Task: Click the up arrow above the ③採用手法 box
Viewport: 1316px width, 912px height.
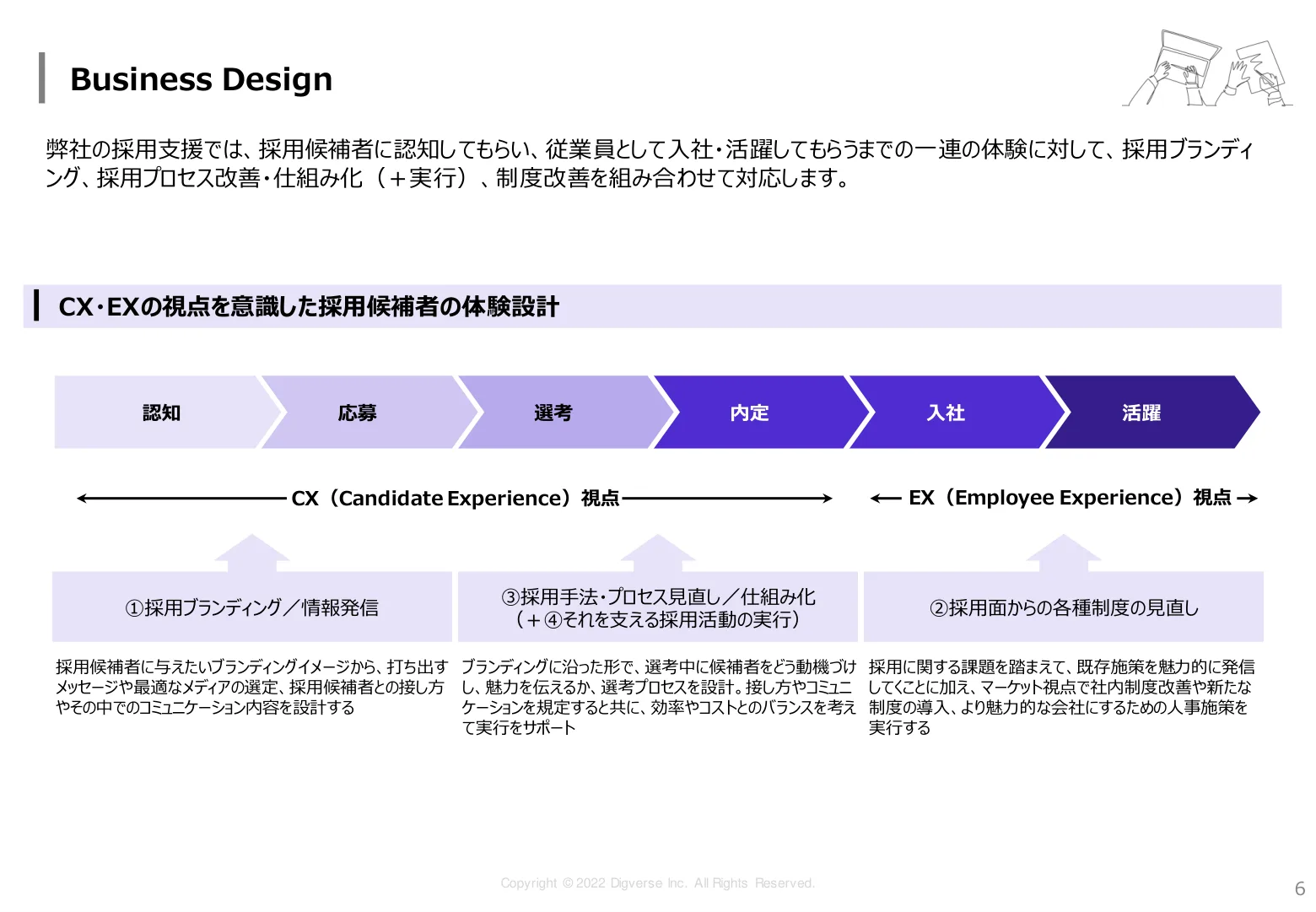Action: tap(658, 553)
